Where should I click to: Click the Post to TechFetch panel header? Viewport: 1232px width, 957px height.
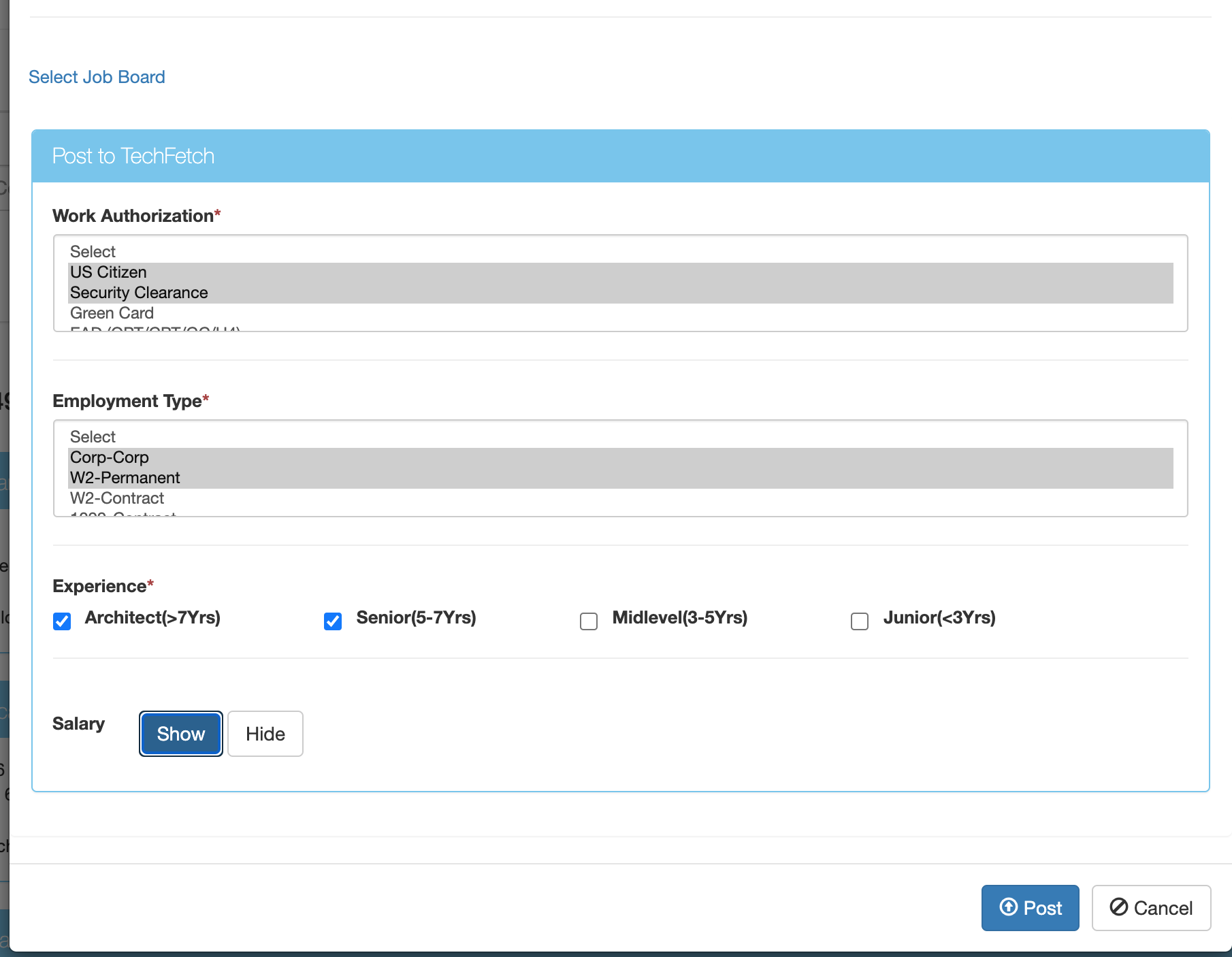pyautogui.click(x=621, y=156)
